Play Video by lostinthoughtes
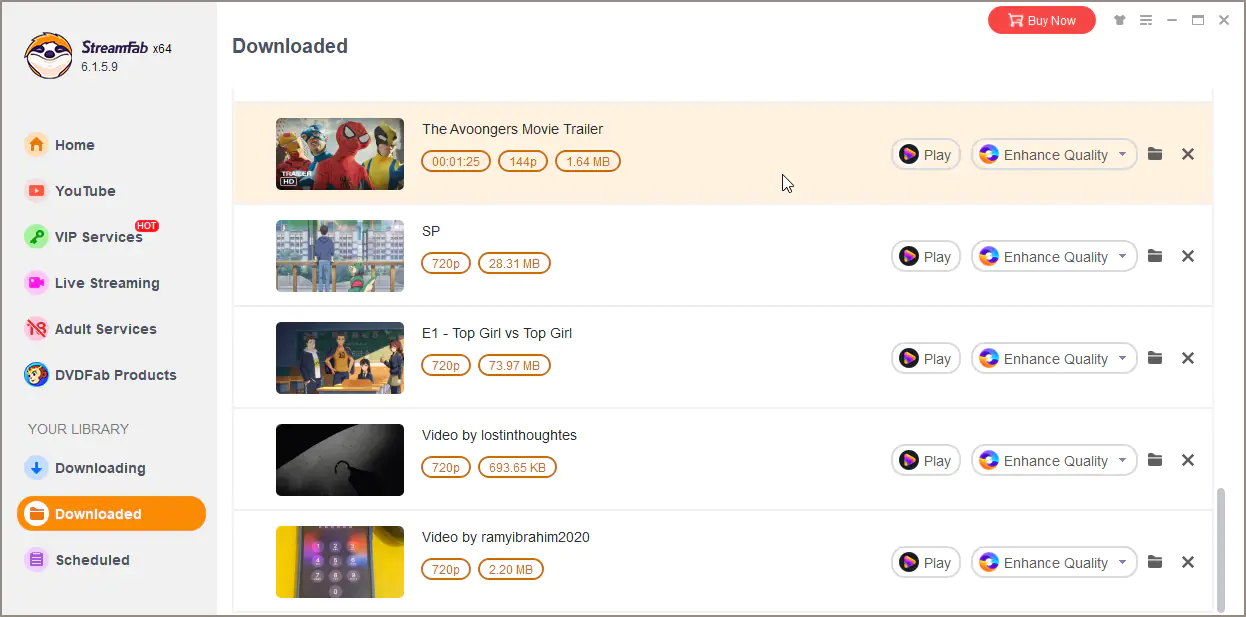This screenshot has height=617, width=1246. (x=925, y=460)
